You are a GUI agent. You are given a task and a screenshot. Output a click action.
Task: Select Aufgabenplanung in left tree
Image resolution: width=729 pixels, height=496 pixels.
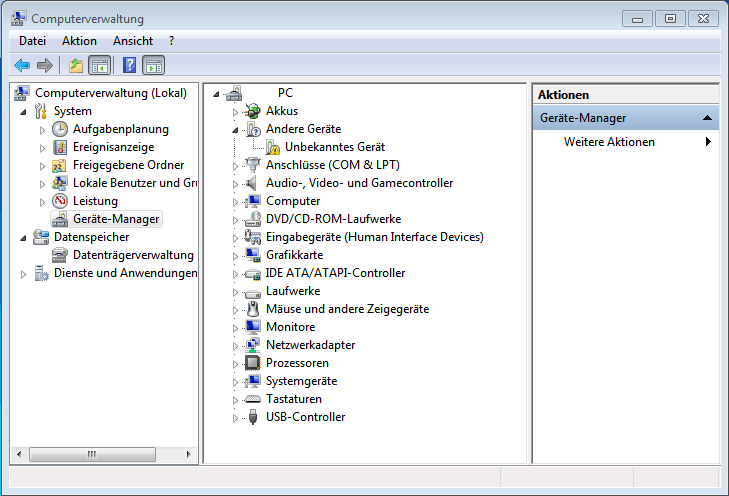coord(120,129)
